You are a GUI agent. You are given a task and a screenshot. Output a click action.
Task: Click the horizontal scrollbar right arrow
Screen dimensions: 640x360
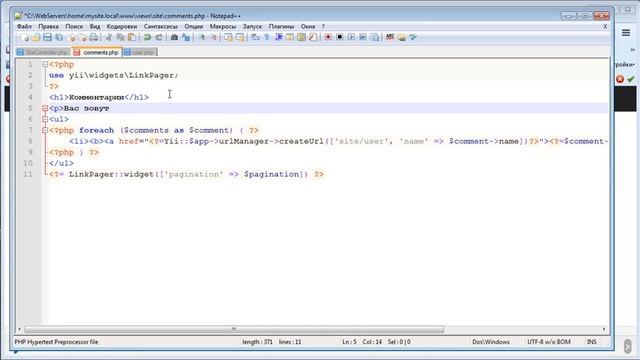(604, 329)
